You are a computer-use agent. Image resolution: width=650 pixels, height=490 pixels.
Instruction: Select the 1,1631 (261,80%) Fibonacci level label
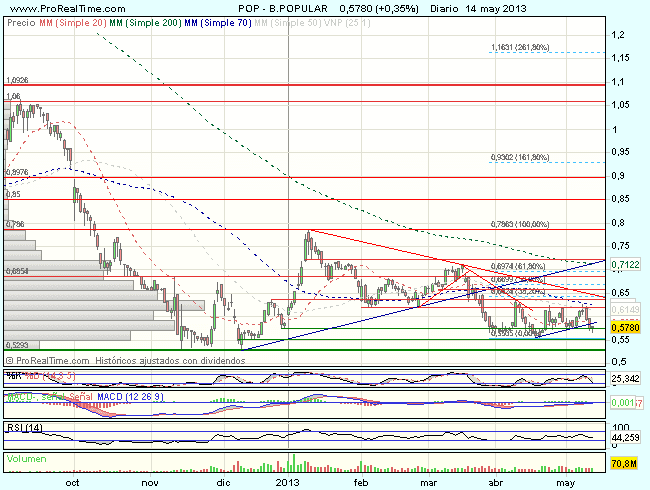[520, 47]
